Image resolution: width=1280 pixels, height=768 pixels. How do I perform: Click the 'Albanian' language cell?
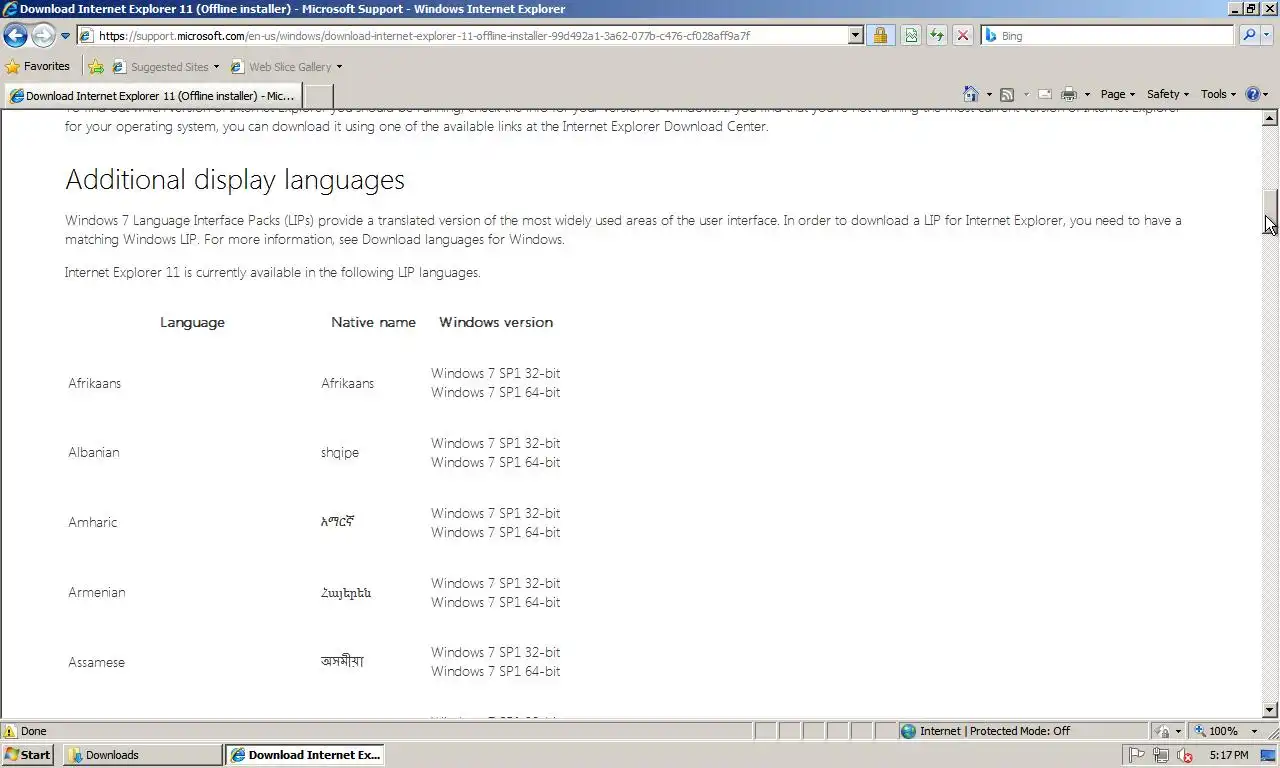pyautogui.click(x=93, y=452)
